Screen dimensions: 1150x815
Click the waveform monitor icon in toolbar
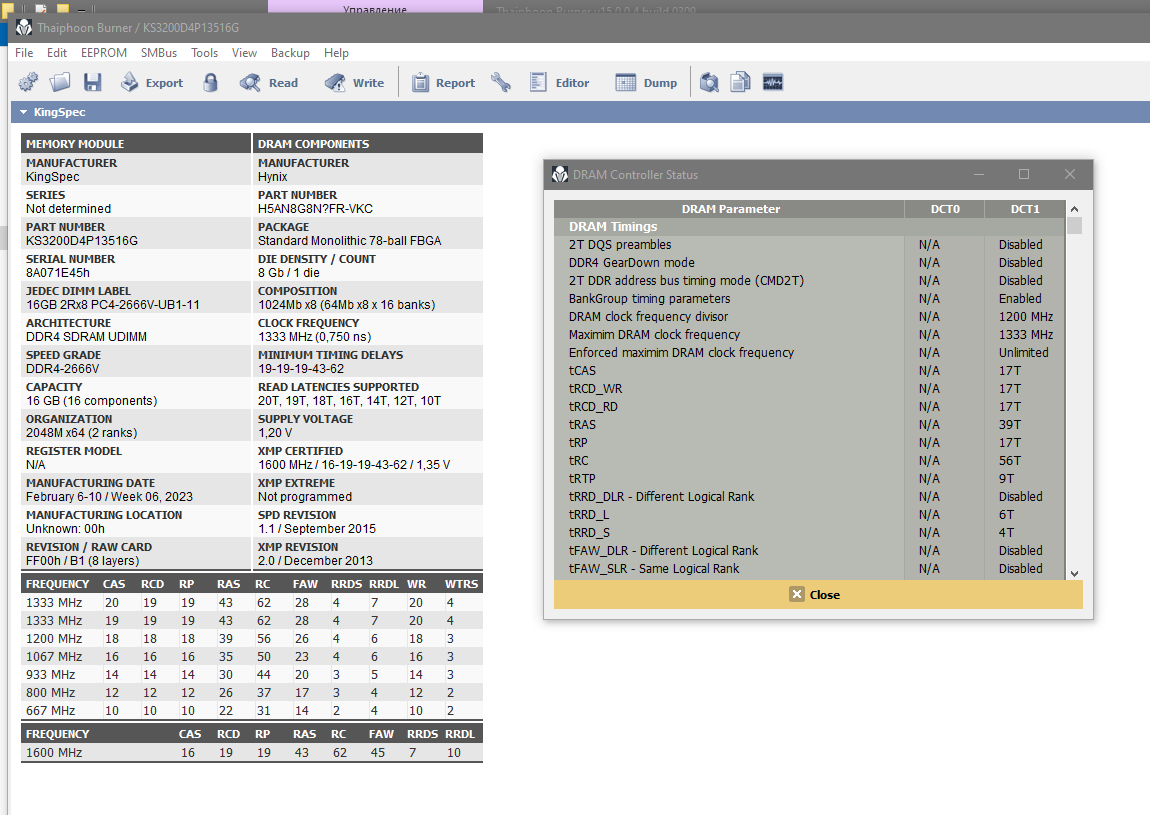point(773,83)
